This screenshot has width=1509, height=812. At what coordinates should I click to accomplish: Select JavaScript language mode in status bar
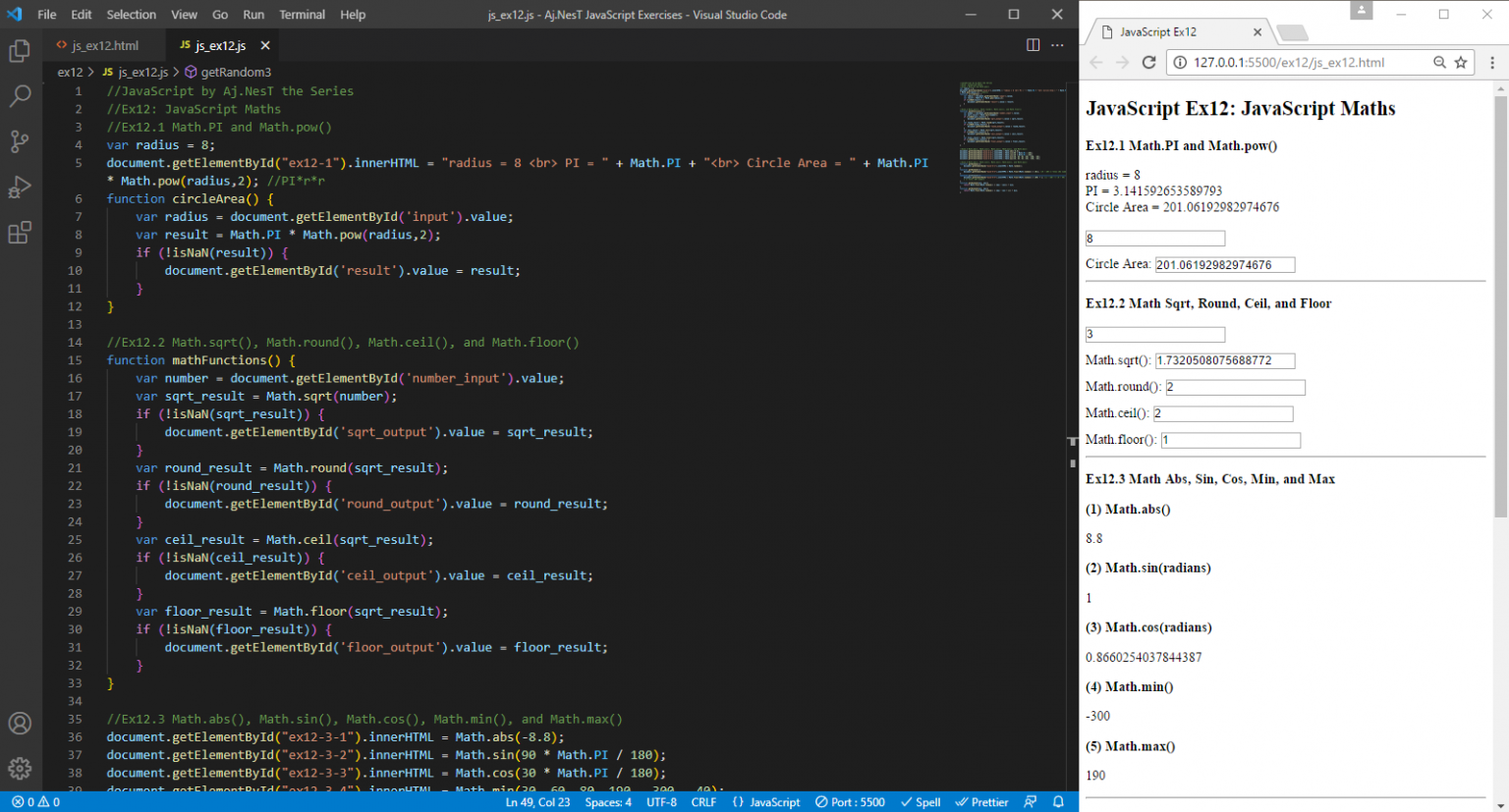coord(766,802)
